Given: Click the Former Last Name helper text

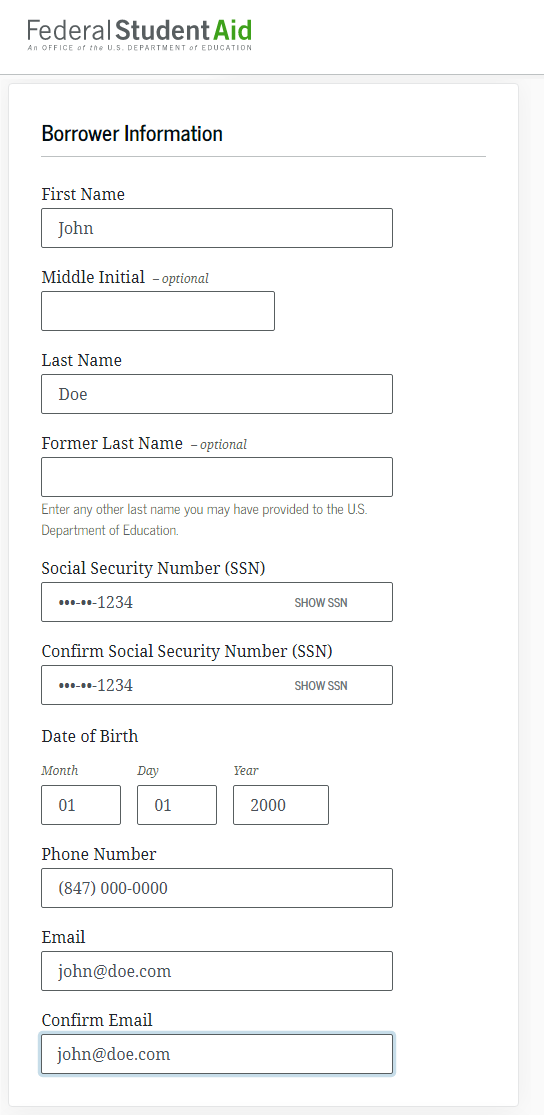Looking at the screenshot, I should pyautogui.click(x=205, y=520).
